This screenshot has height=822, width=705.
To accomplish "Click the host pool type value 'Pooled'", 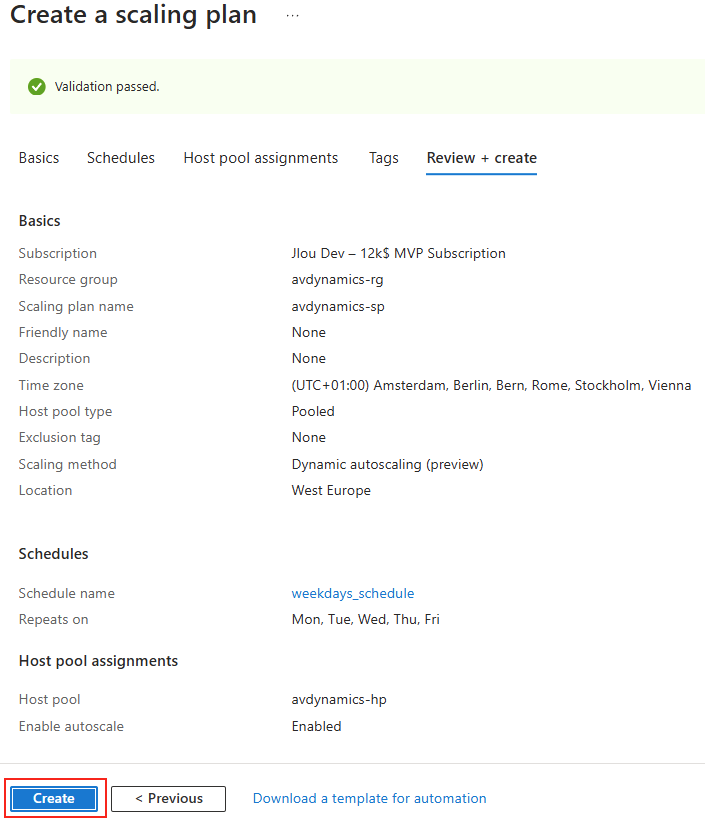I will coord(313,412).
